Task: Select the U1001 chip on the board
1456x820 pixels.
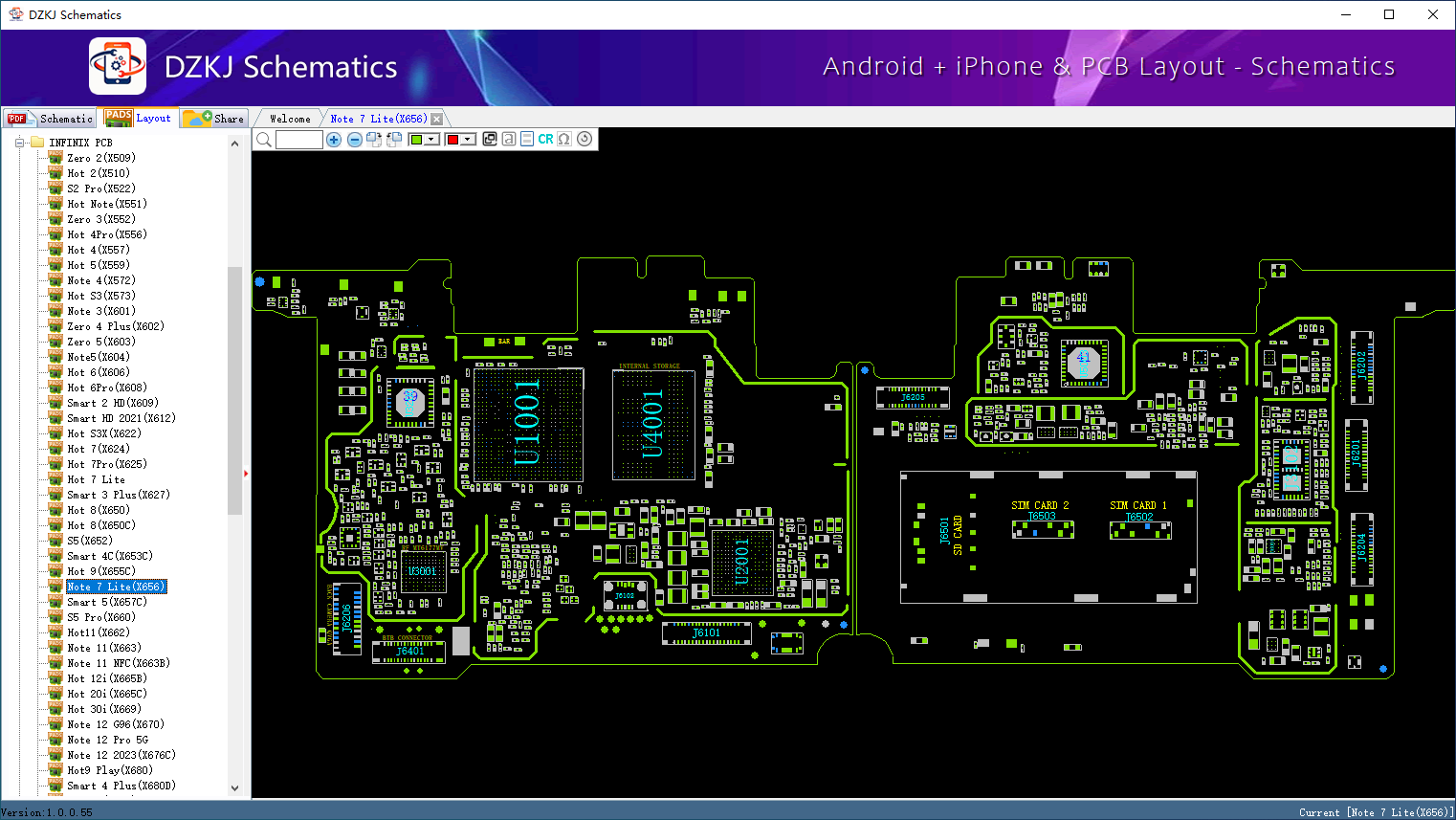Action: (528, 424)
